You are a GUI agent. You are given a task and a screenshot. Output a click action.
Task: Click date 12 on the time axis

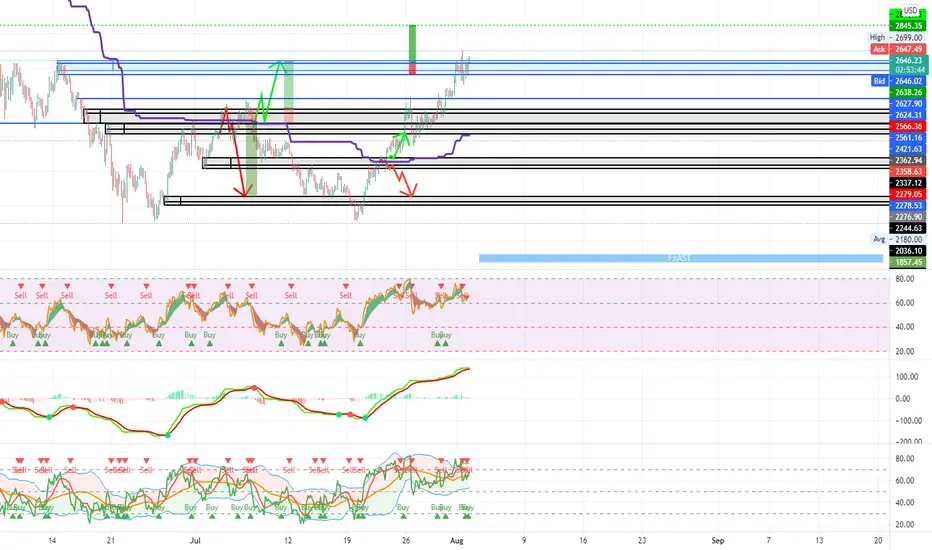(x=288, y=540)
